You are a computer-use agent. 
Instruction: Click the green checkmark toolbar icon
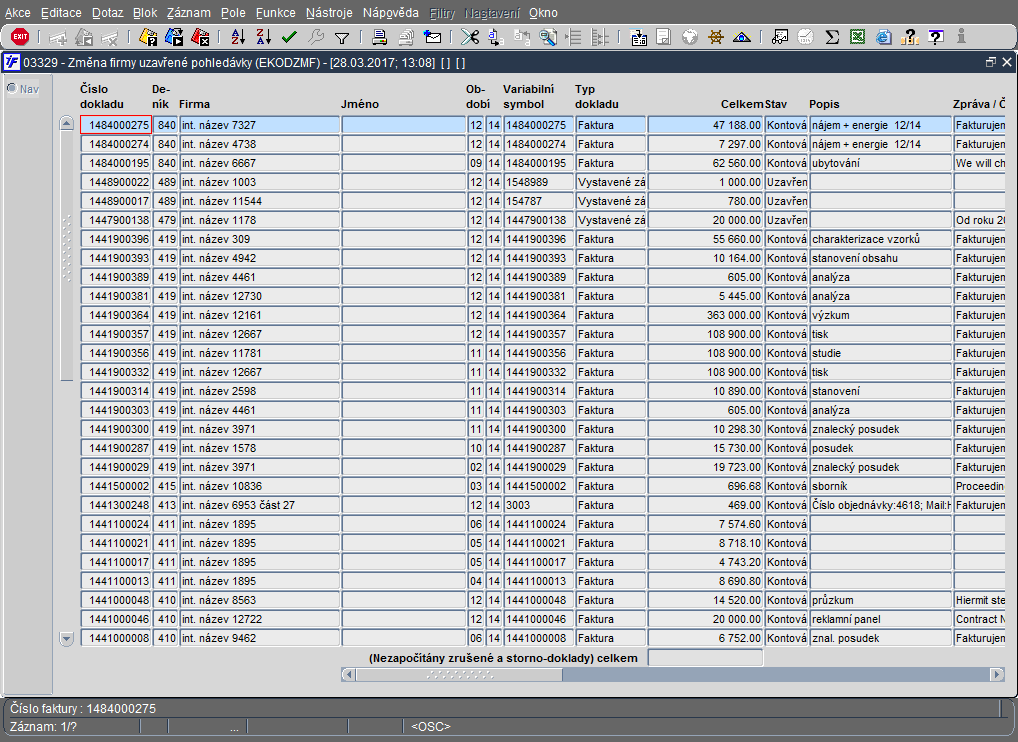[289, 37]
